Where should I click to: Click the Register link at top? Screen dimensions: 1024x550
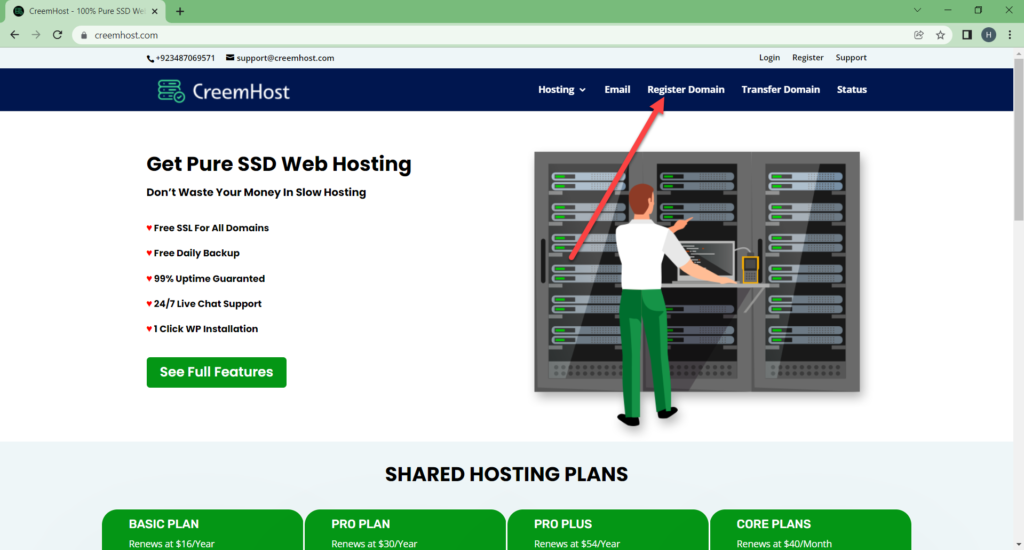click(x=808, y=57)
